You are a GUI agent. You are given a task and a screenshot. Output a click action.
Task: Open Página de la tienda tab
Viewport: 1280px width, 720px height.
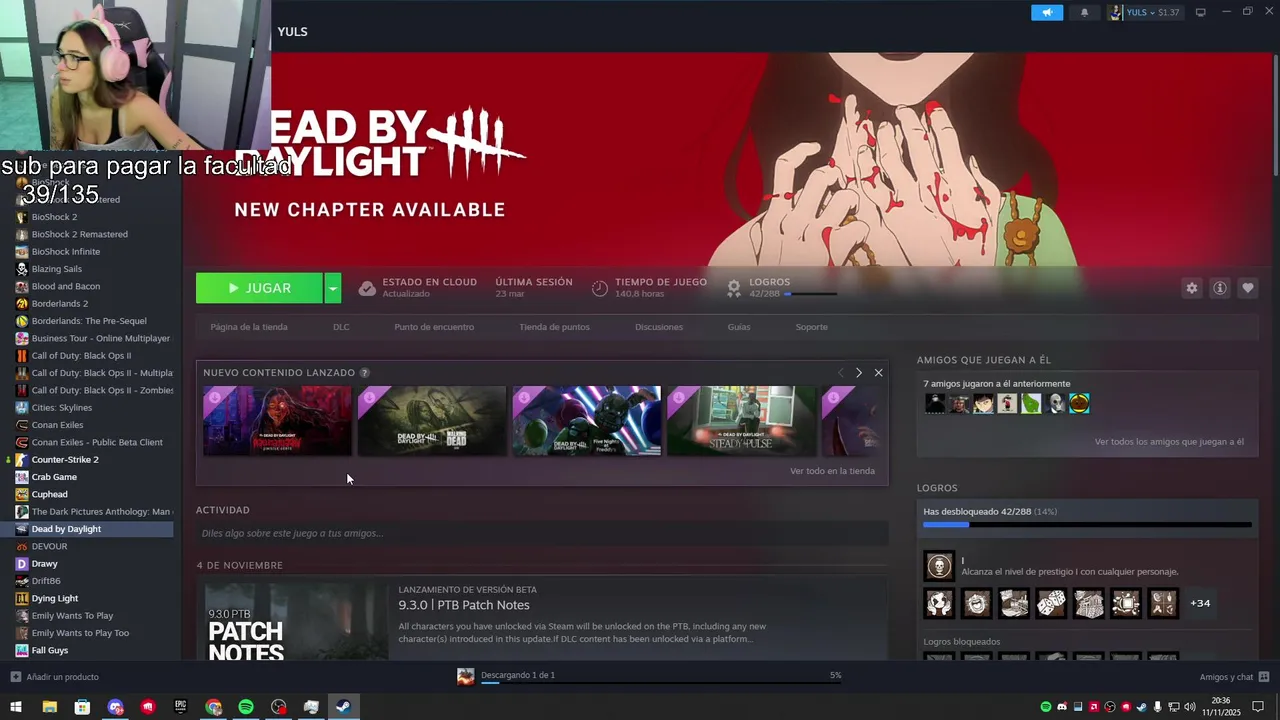point(249,327)
